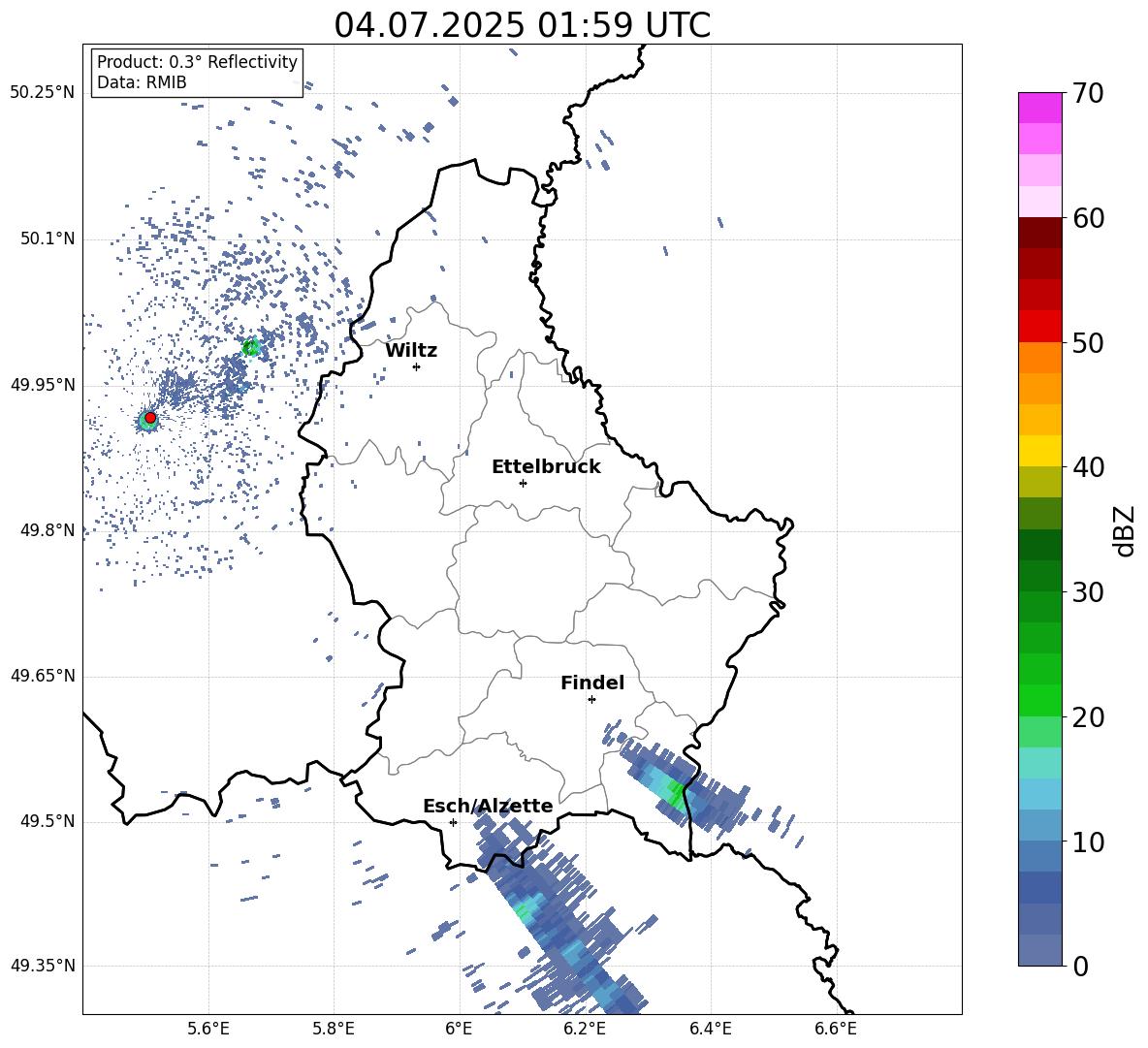Click the 49.65°N latitude label
1148x1048 pixels.
43,675
